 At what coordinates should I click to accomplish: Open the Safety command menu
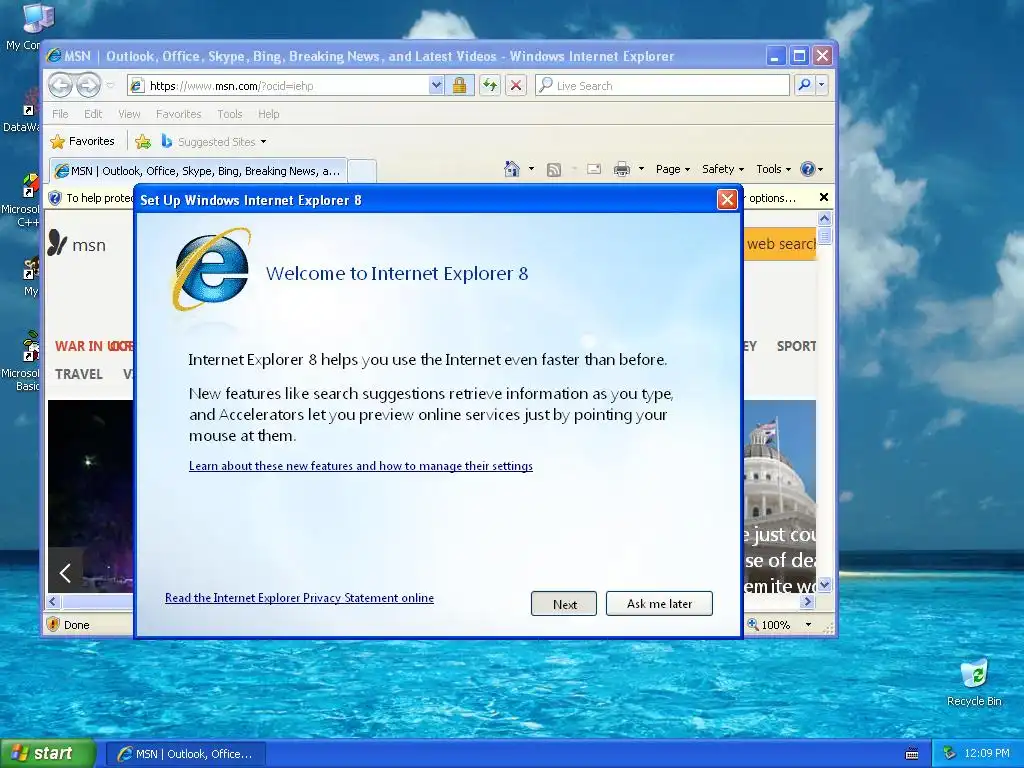[722, 169]
